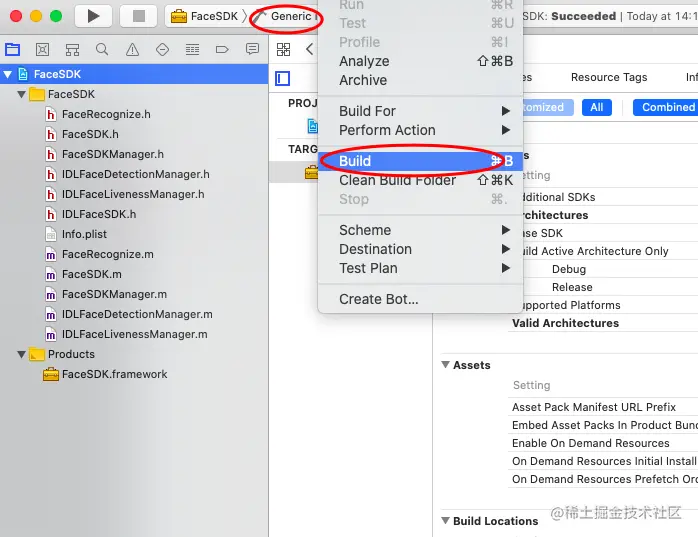Open IDLFaceDetectionManager.m file
The image size is (698, 537).
(137, 314)
